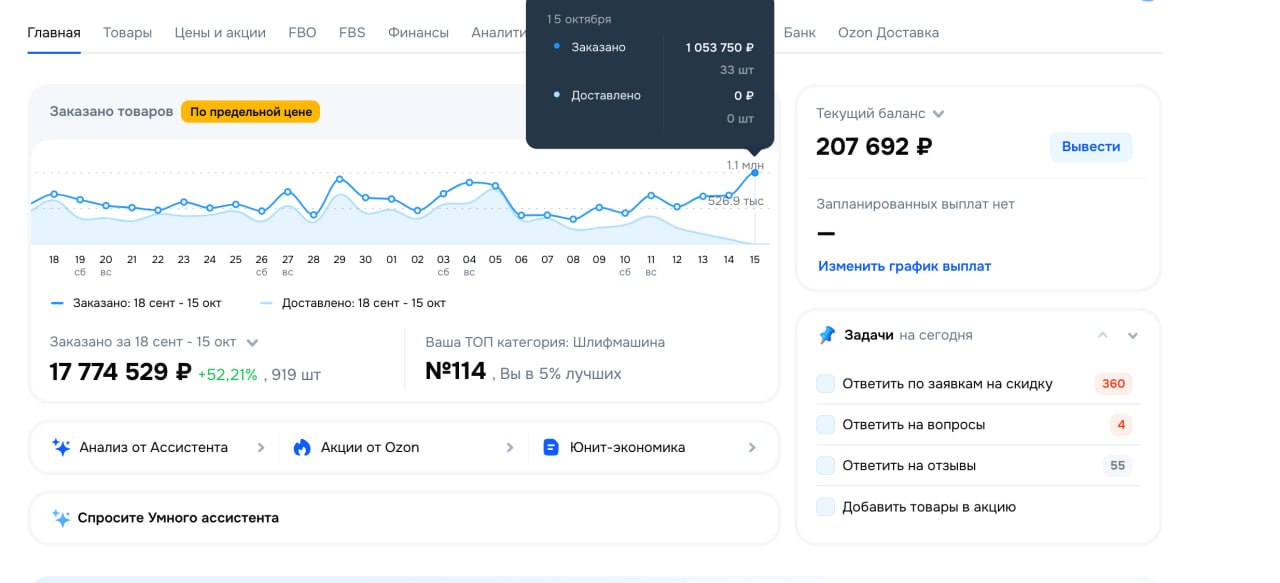Check Добавить товары в акцию task
The image size is (1280, 583).
(826, 507)
